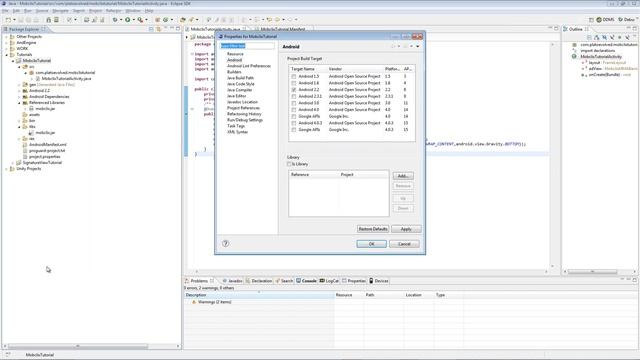Expand the AndEngine working set
The image size is (640, 360).
click(6, 43)
